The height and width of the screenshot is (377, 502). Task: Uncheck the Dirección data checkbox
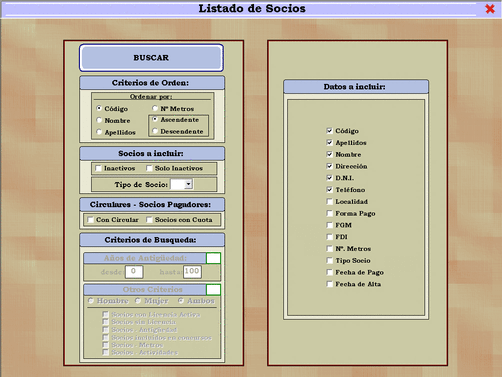point(330,166)
